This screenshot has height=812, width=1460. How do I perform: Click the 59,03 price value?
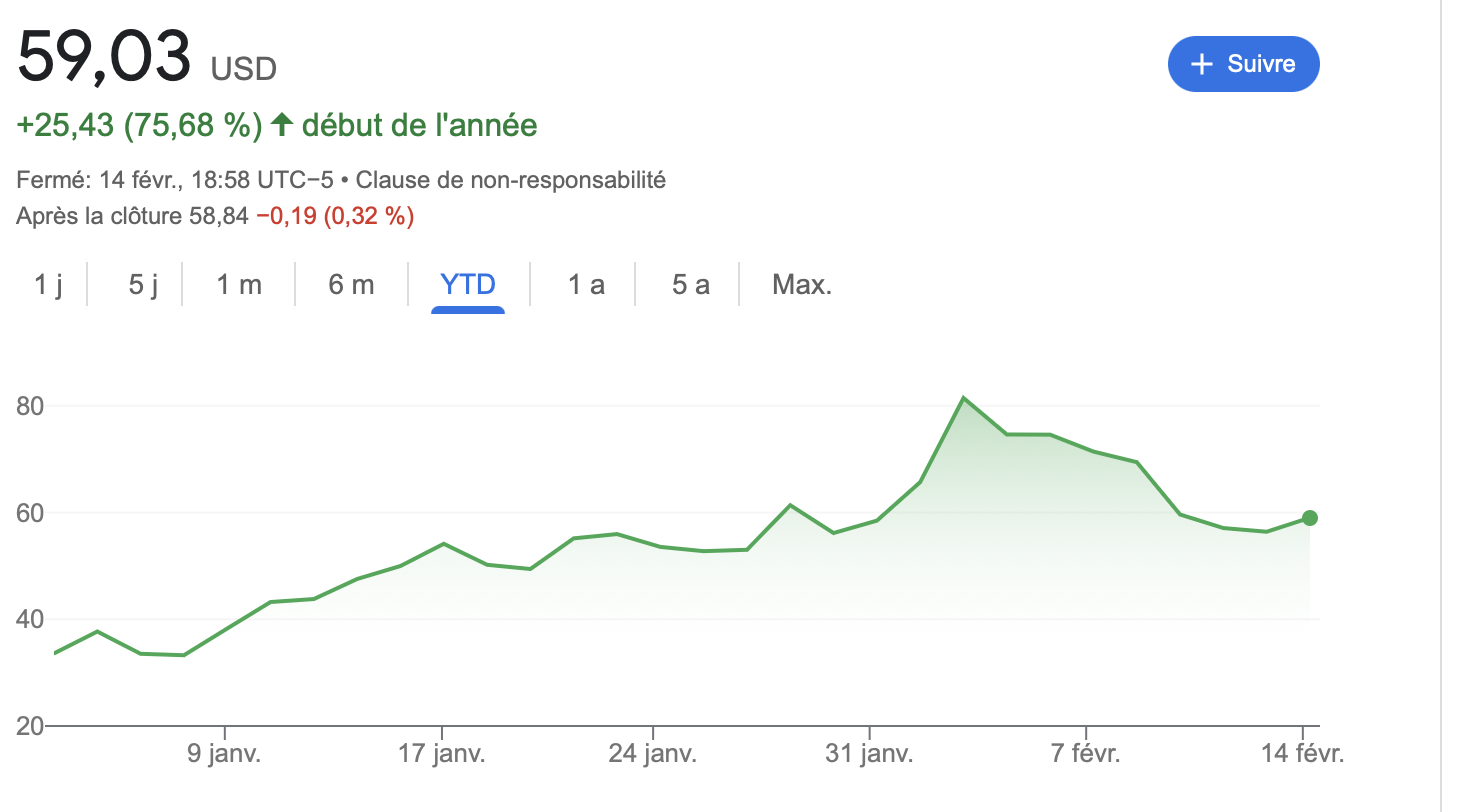[104, 57]
